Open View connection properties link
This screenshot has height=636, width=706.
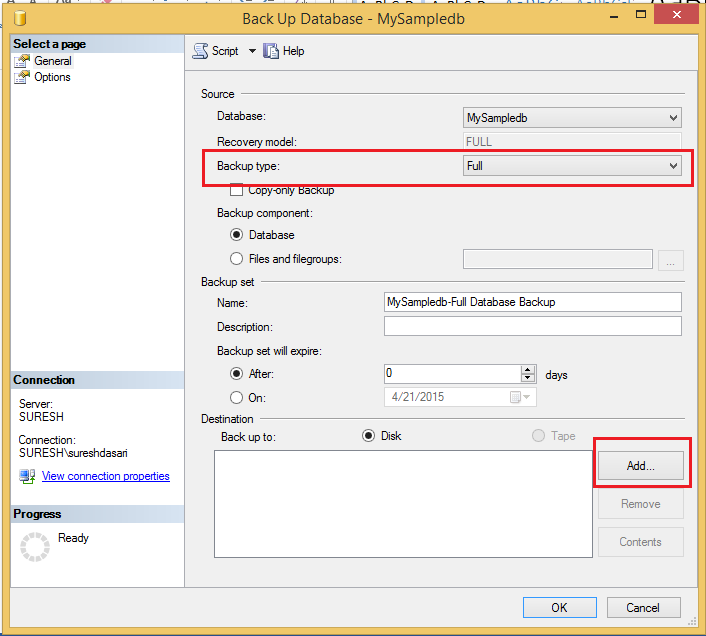106,476
